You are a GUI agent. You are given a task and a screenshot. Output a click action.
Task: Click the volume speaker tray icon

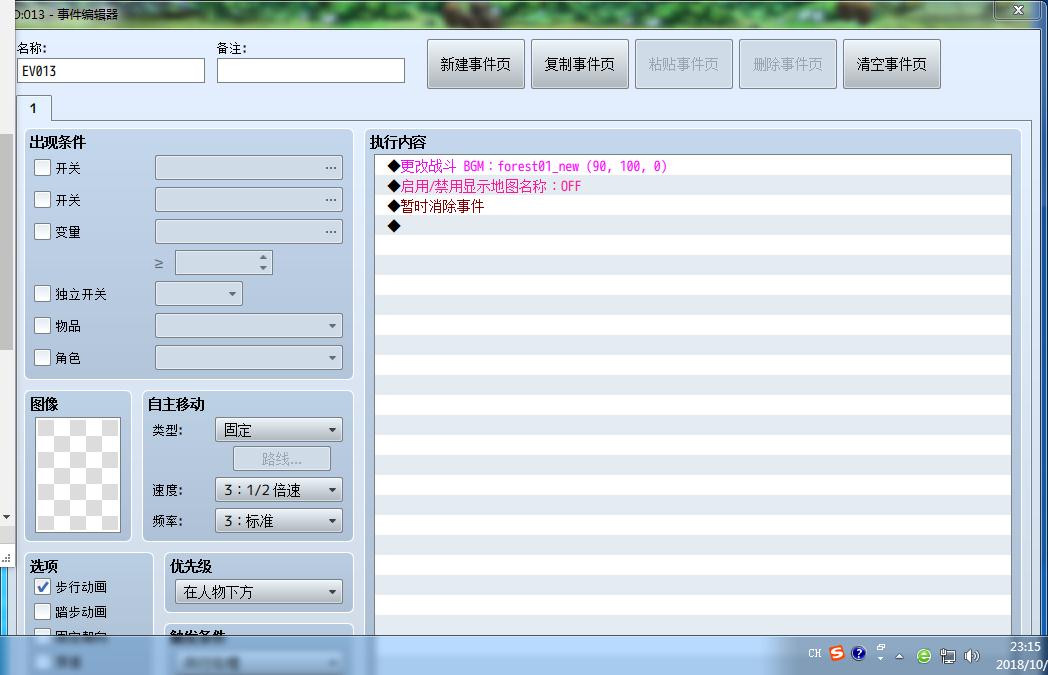[x=972, y=656]
